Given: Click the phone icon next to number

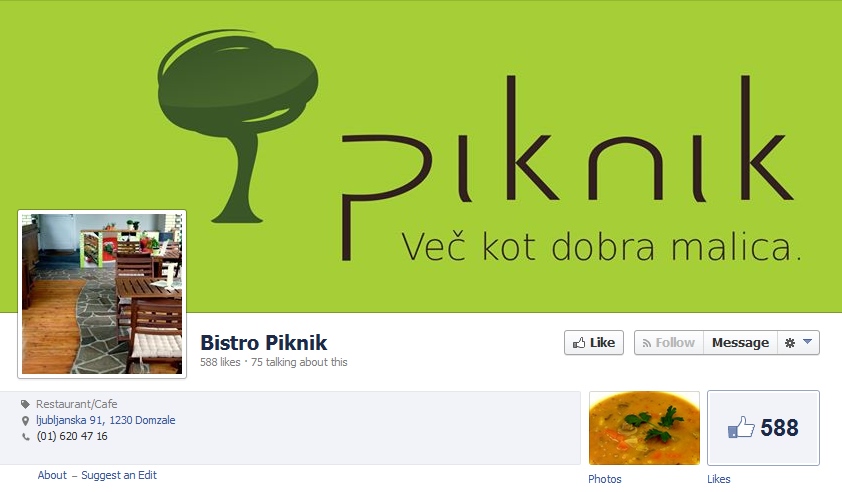Looking at the screenshot, I should tap(25, 437).
